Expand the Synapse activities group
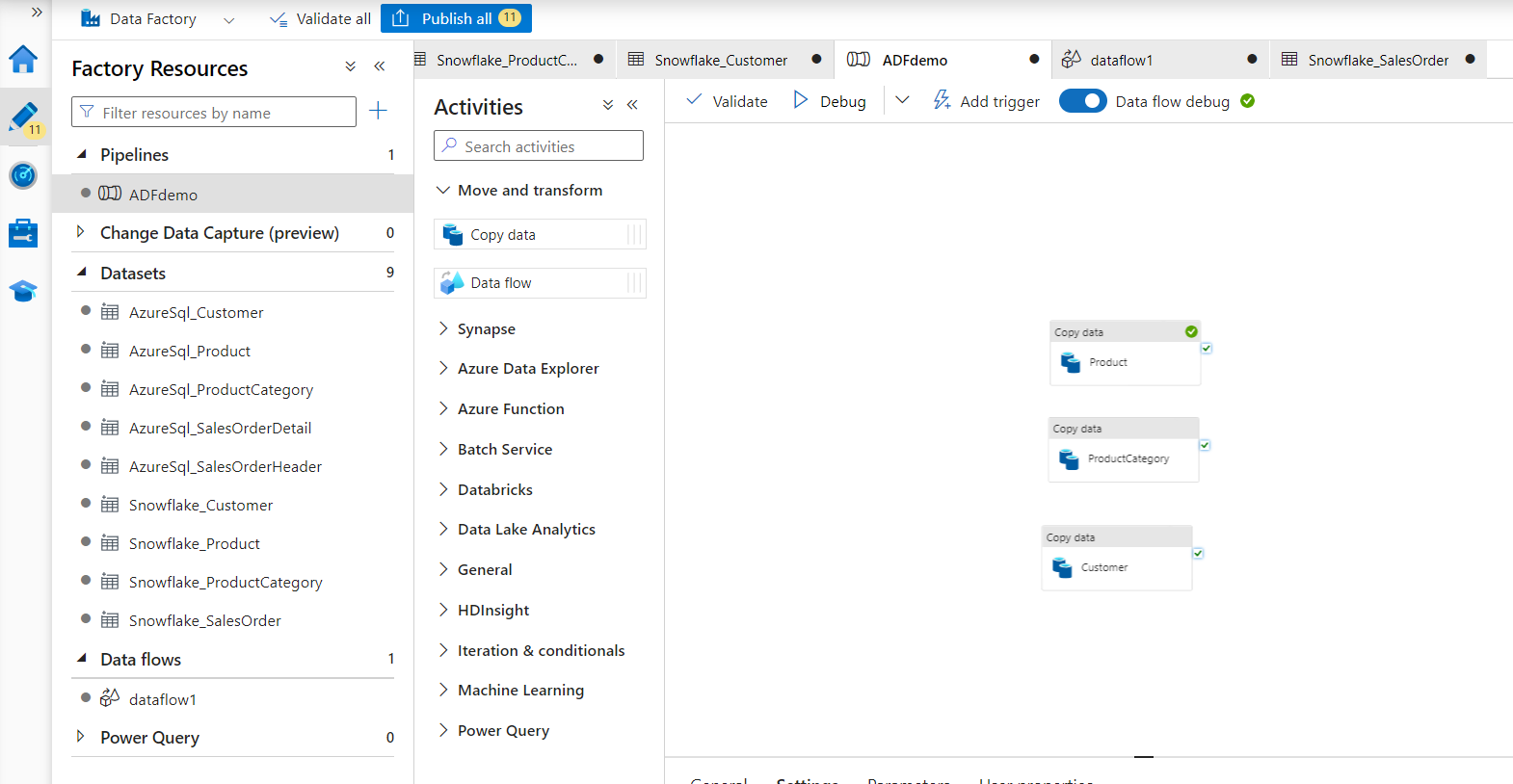1513x784 pixels. coord(443,328)
